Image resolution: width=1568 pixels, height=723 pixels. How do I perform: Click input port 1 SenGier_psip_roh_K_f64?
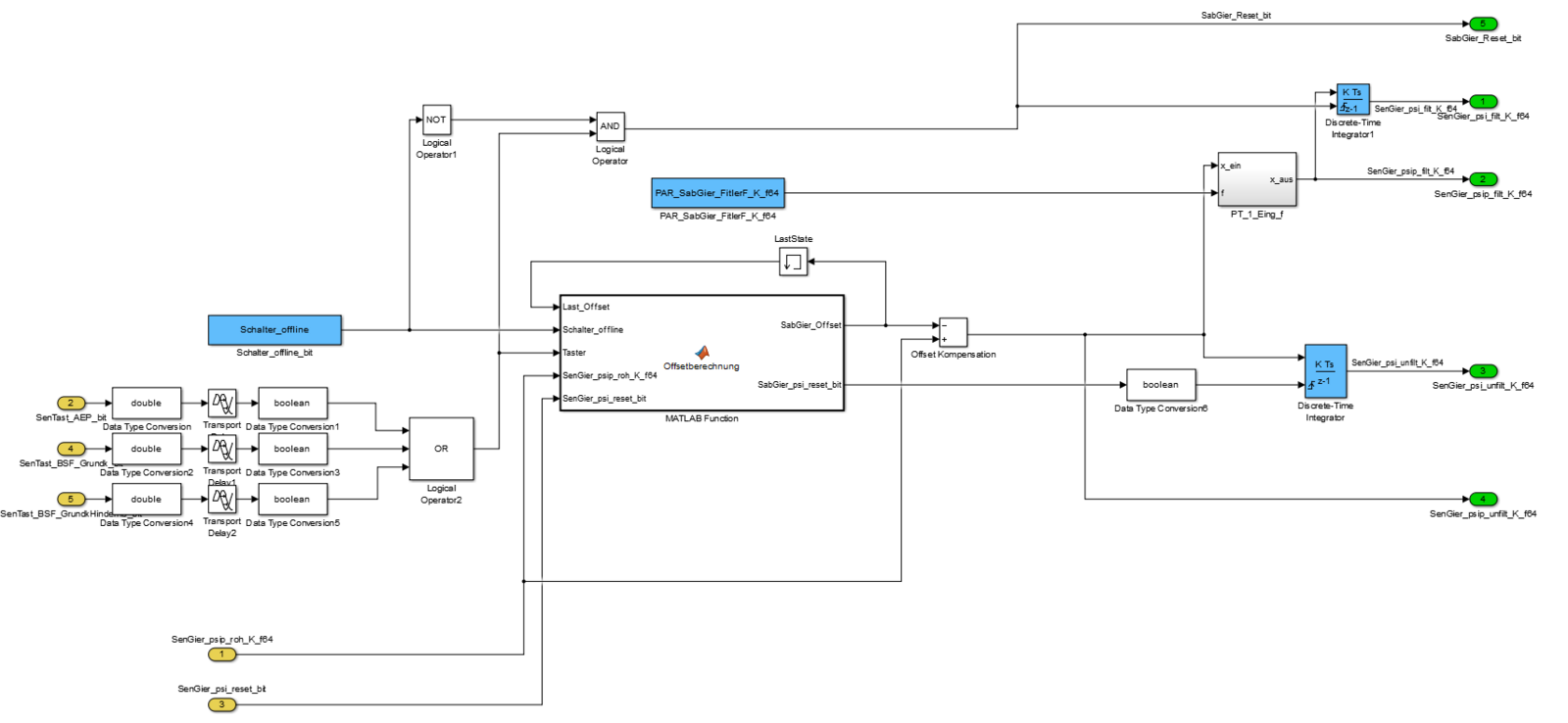(x=221, y=654)
